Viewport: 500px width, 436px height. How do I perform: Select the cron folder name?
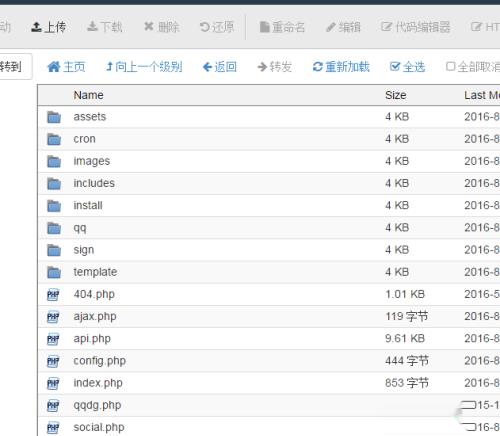pyautogui.click(x=84, y=139)
